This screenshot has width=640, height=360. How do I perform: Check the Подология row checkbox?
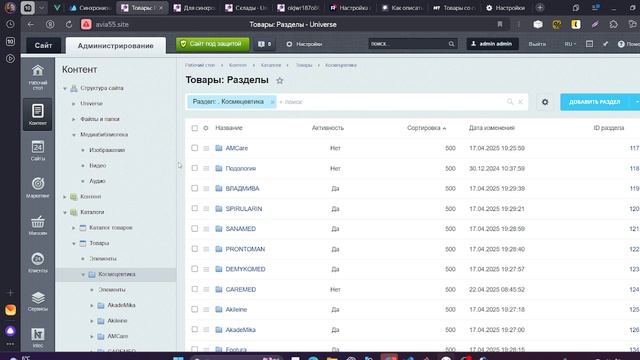tap(195, 168)
